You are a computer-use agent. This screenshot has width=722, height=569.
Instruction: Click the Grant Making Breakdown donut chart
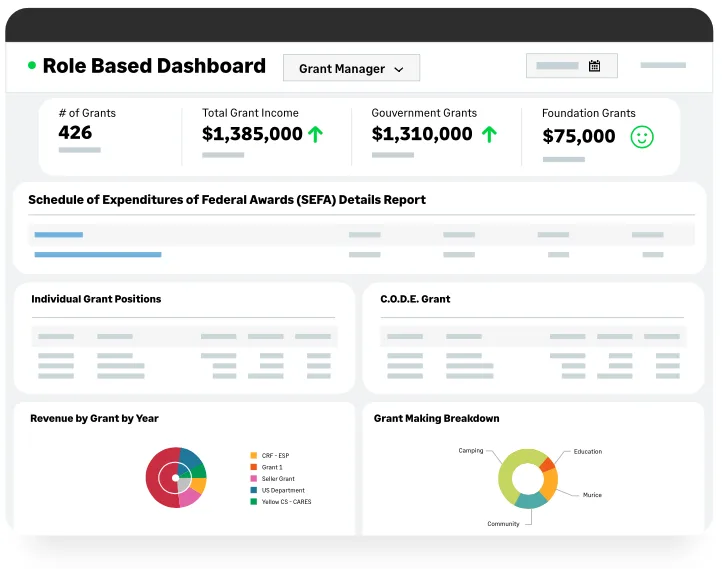pos(528,478)
